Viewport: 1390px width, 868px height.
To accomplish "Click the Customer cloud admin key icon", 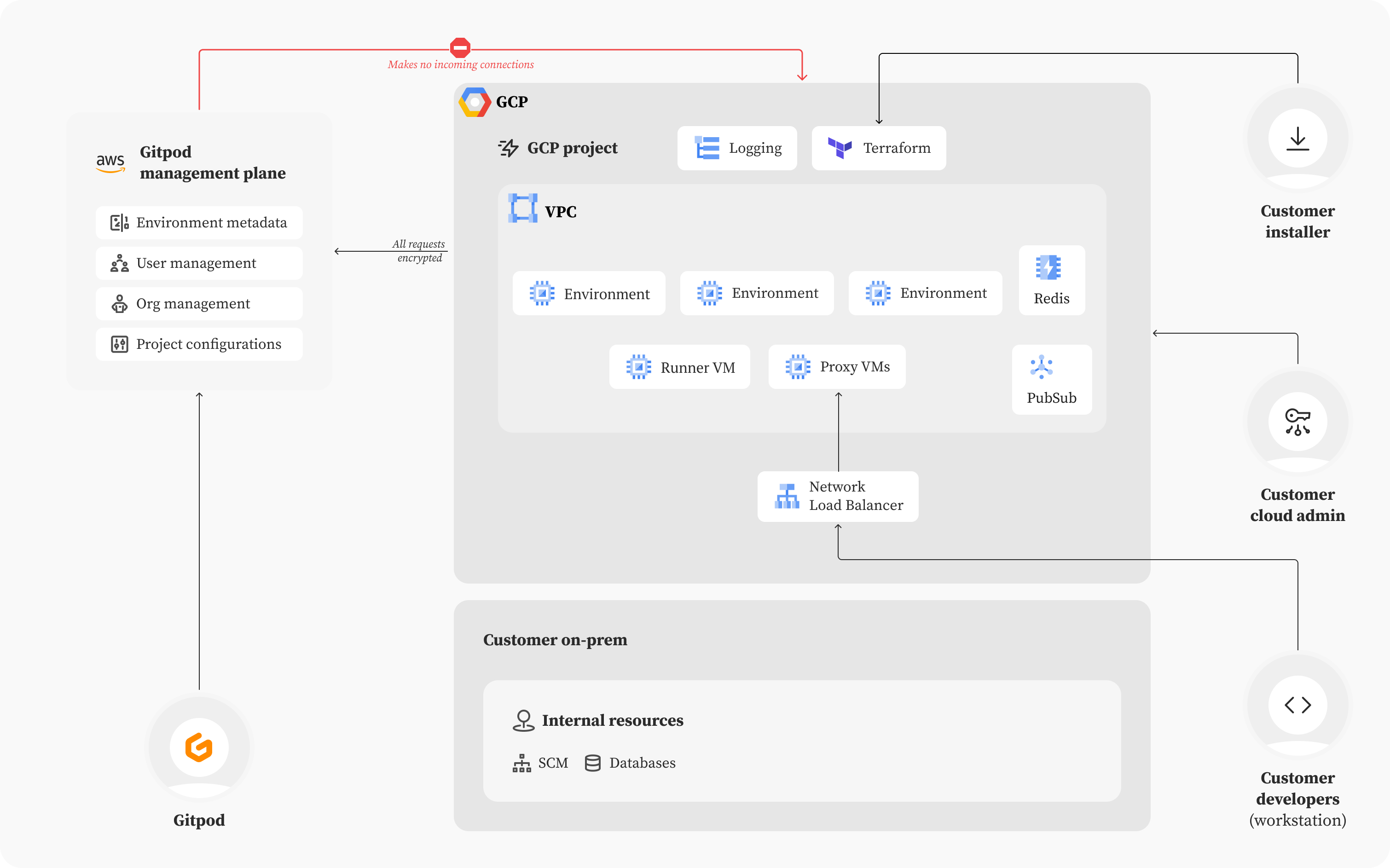I will pyautogui.click(x=1297, y=422).
